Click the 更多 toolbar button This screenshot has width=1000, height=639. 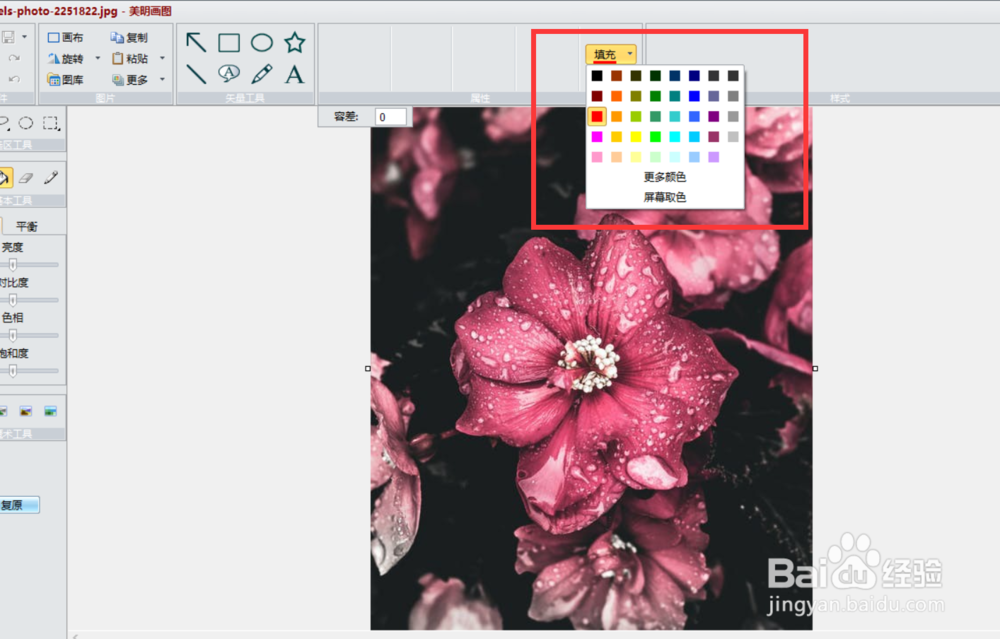point(129,80)
